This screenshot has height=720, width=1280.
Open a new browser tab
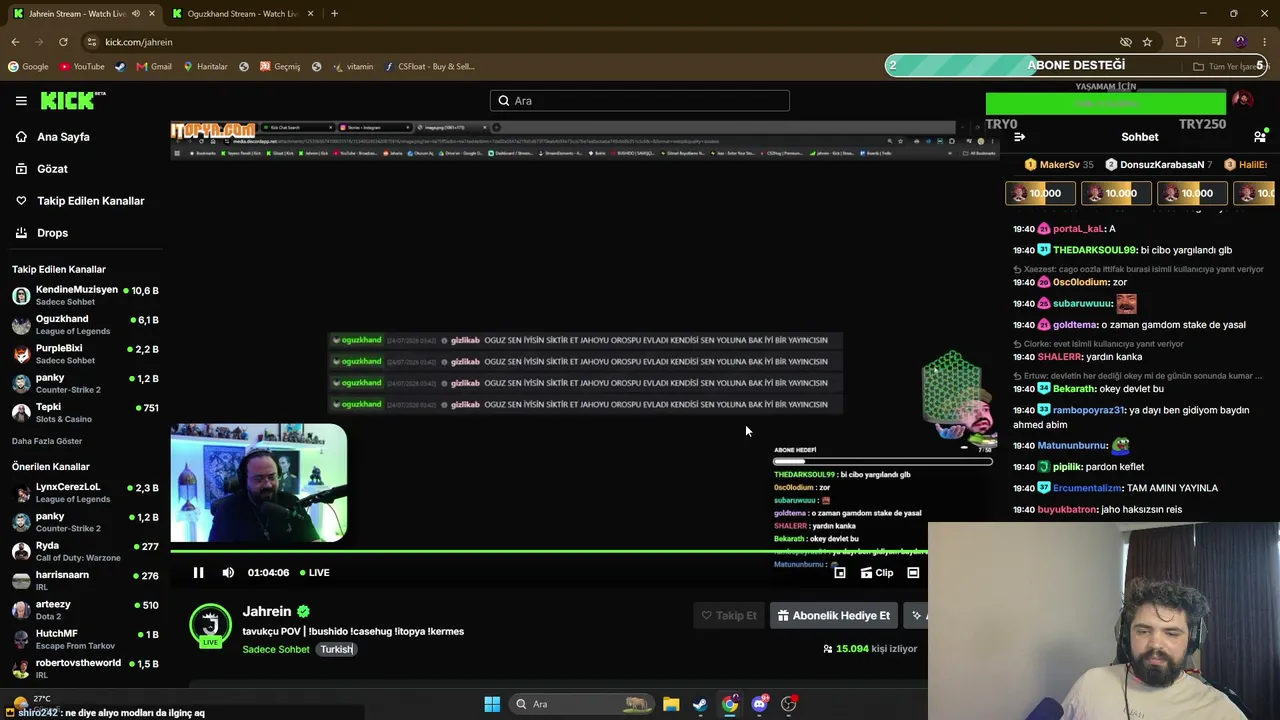pyautogui.click(x=334, y=14)
